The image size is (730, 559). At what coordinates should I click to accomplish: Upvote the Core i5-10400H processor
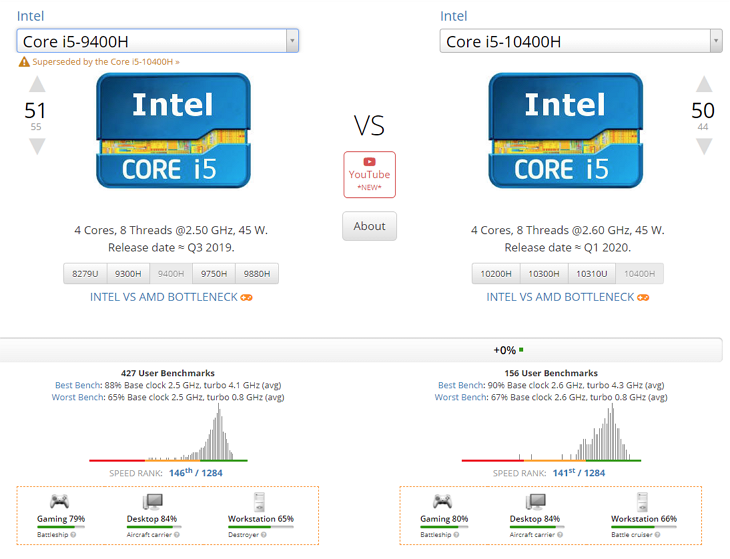[703, 85]
